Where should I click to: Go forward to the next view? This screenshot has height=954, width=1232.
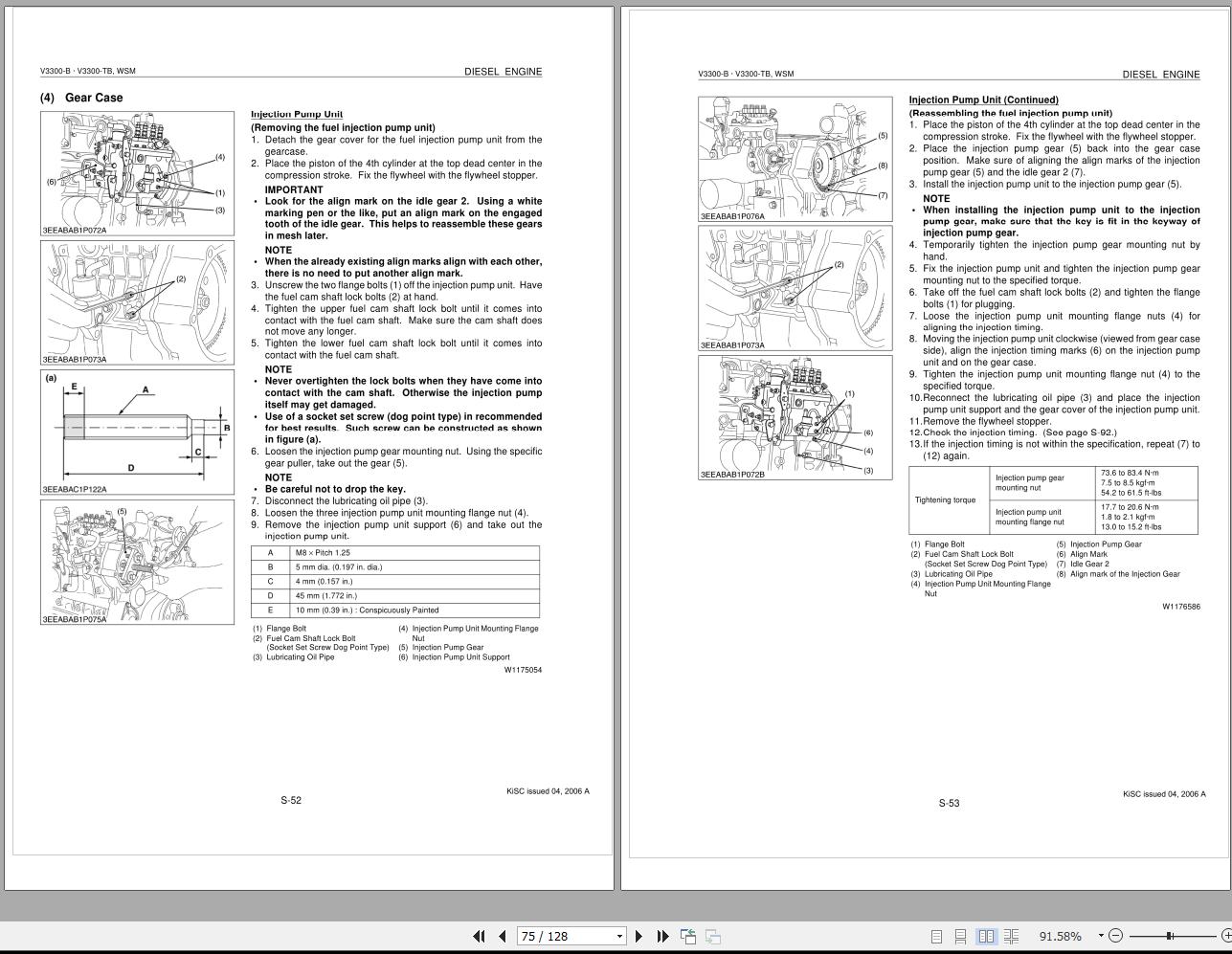714,936
